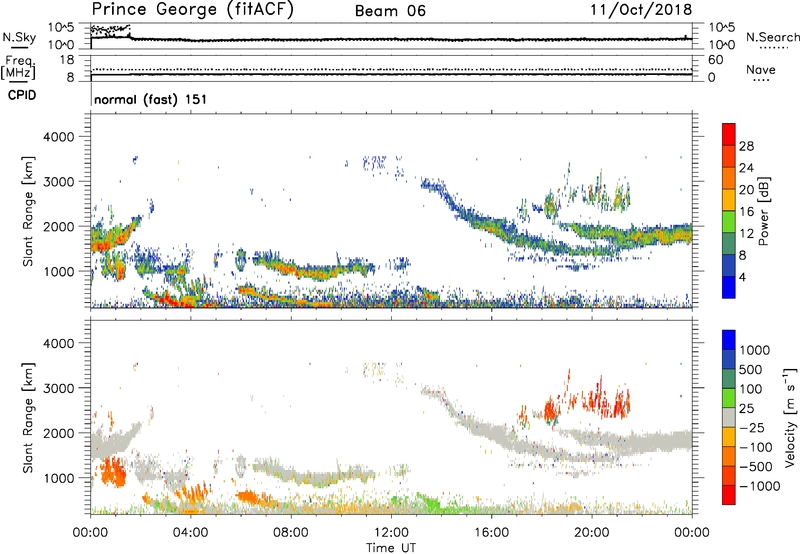The width and height of the screenshot is (800, 554).
Task: Click the '16' value on Power colorbar
Action: point(746,212)
